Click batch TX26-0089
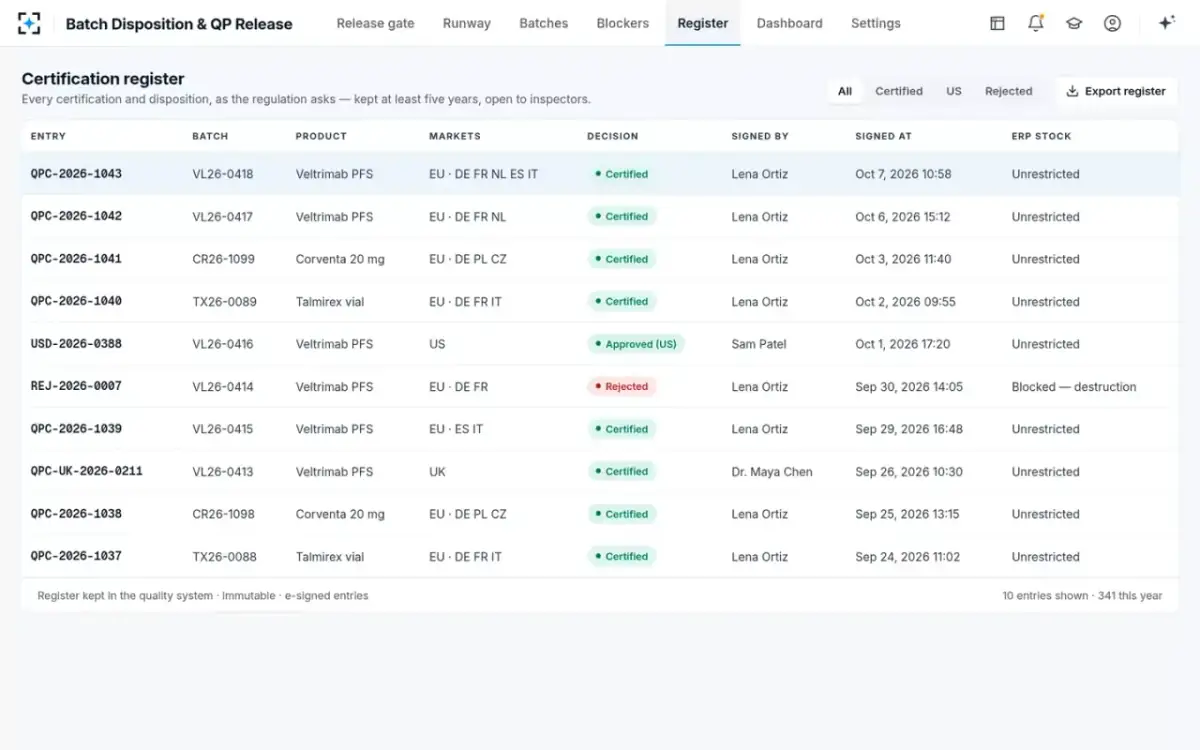Viewport: 1200px width, 750px height. 224,301
